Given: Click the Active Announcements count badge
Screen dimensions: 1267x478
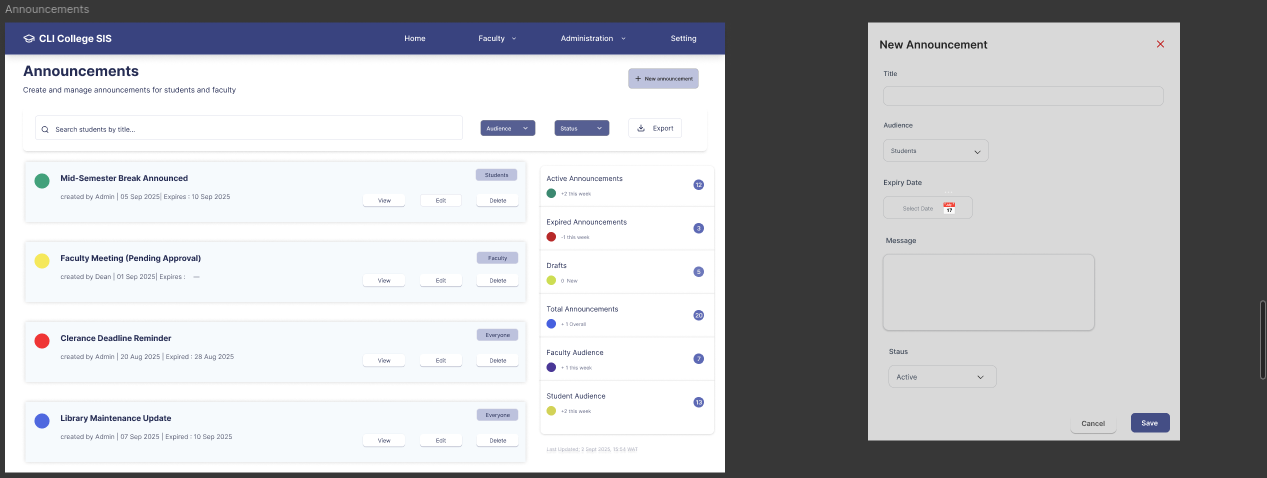Looking at the screenshot, I should pos(698,185).
